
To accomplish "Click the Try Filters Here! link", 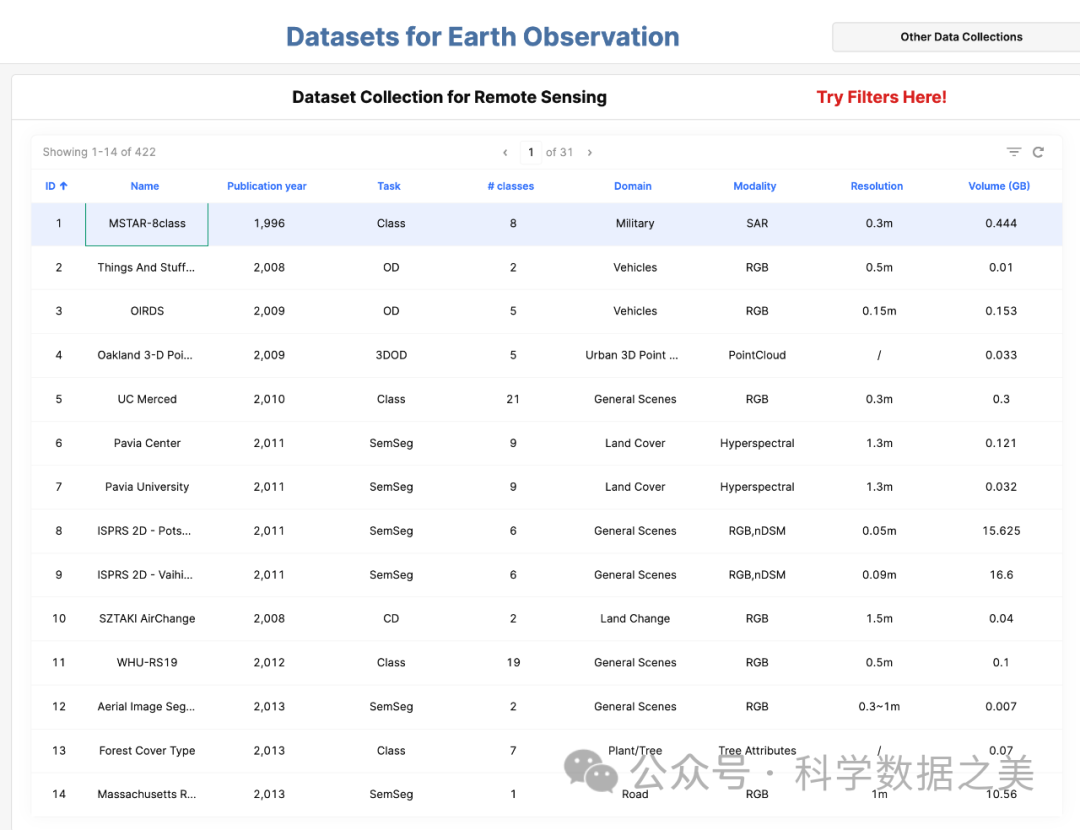I will (881, 97).
